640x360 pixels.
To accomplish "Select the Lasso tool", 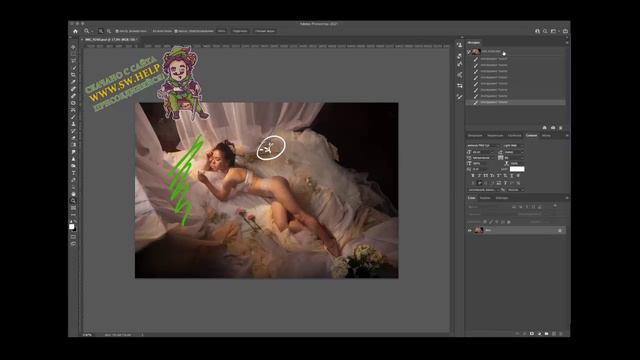I will [73, 61].
